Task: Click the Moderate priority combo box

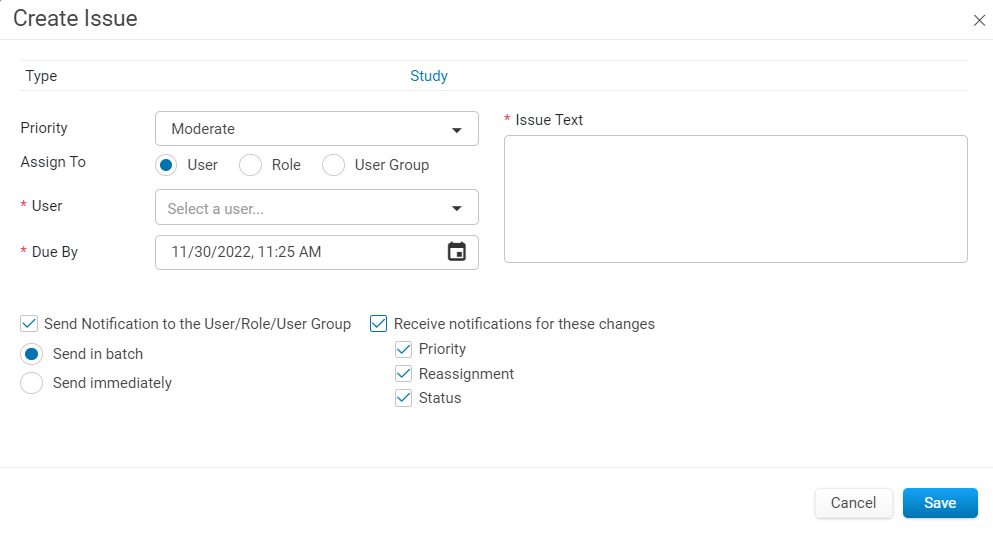Action: coord(317,129)
